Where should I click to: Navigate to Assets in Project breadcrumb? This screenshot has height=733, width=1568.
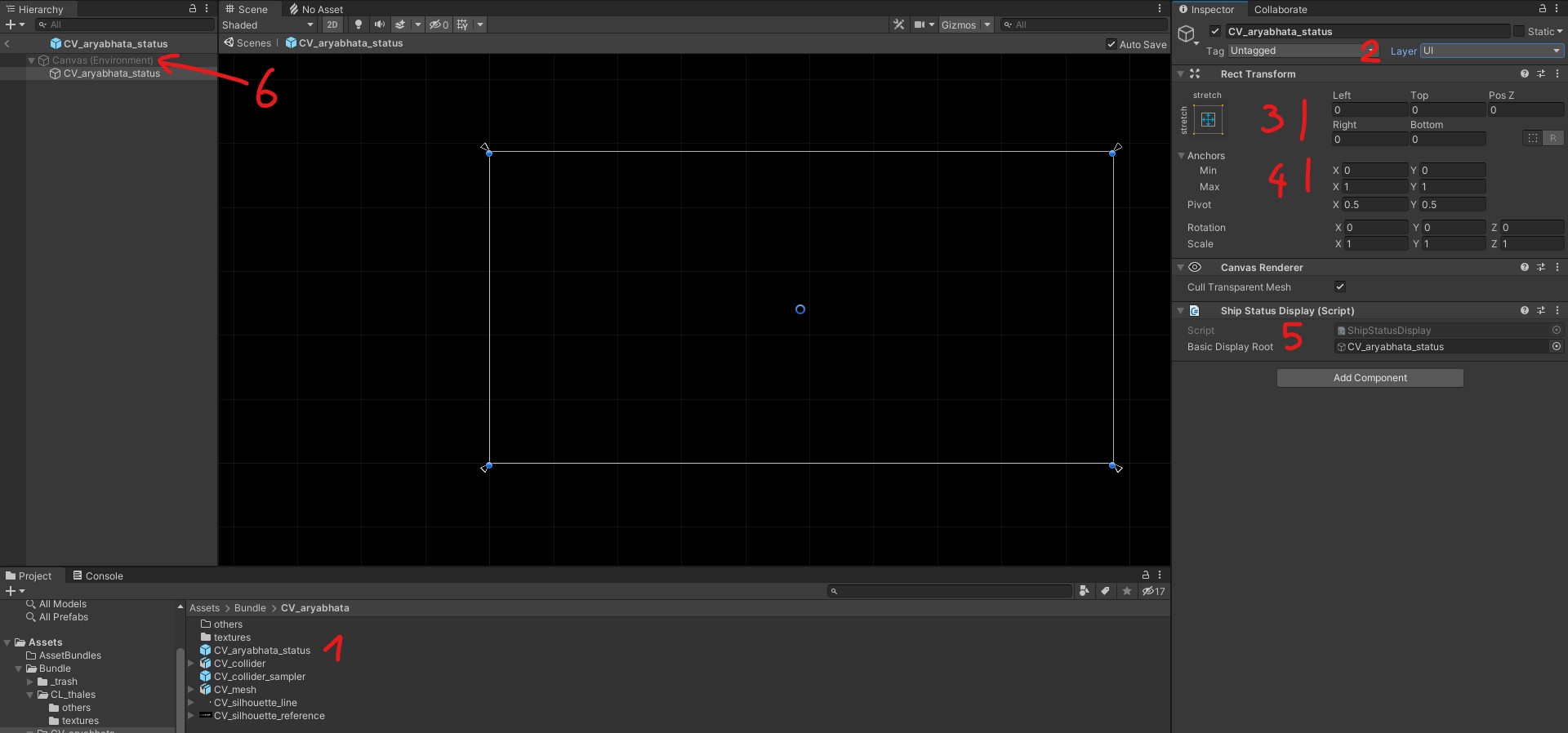(x=204, y=608)
